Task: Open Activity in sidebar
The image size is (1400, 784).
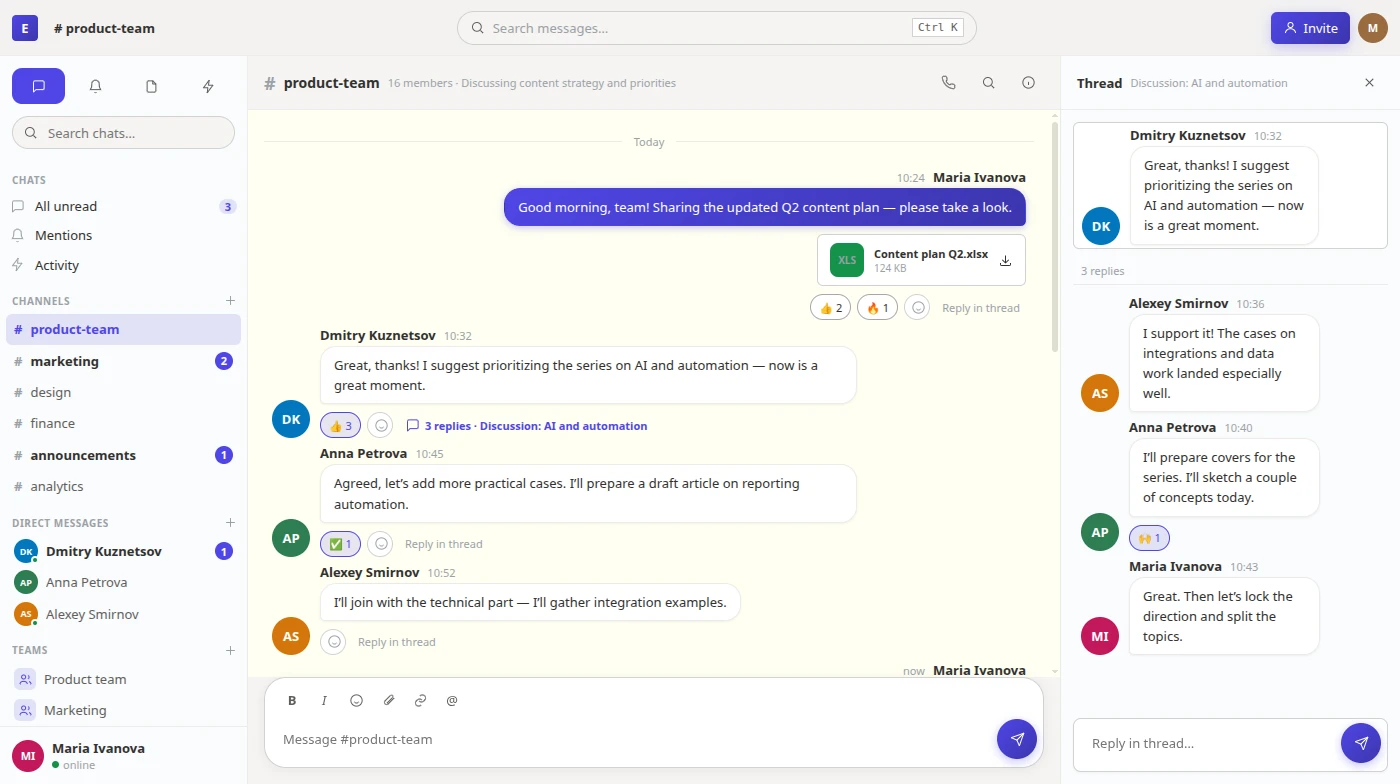Action: [123, 265]
